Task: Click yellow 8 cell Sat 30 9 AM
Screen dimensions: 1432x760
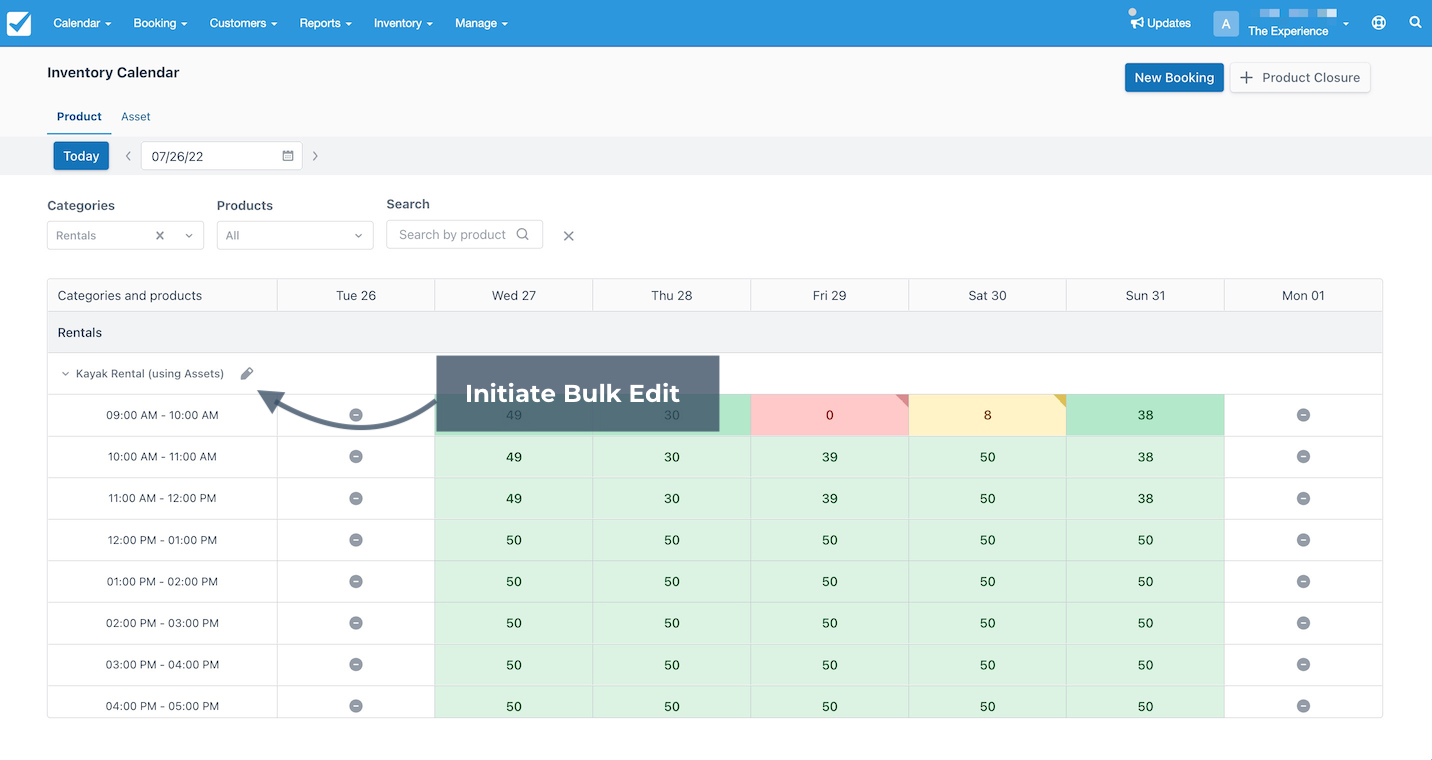Action: pos(988,415)
